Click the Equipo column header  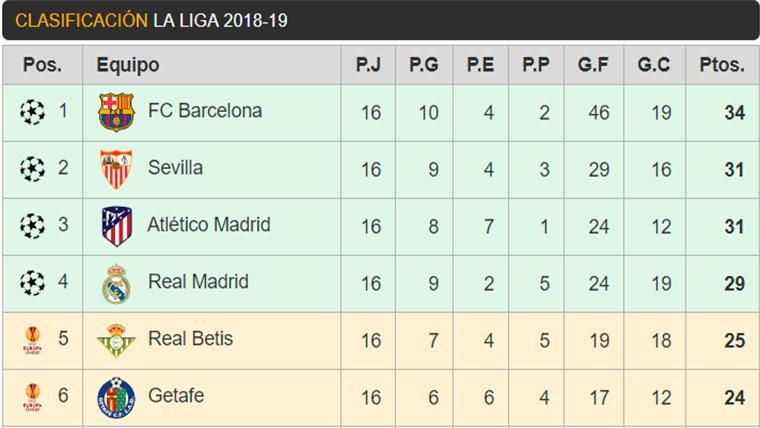[128, 65]
